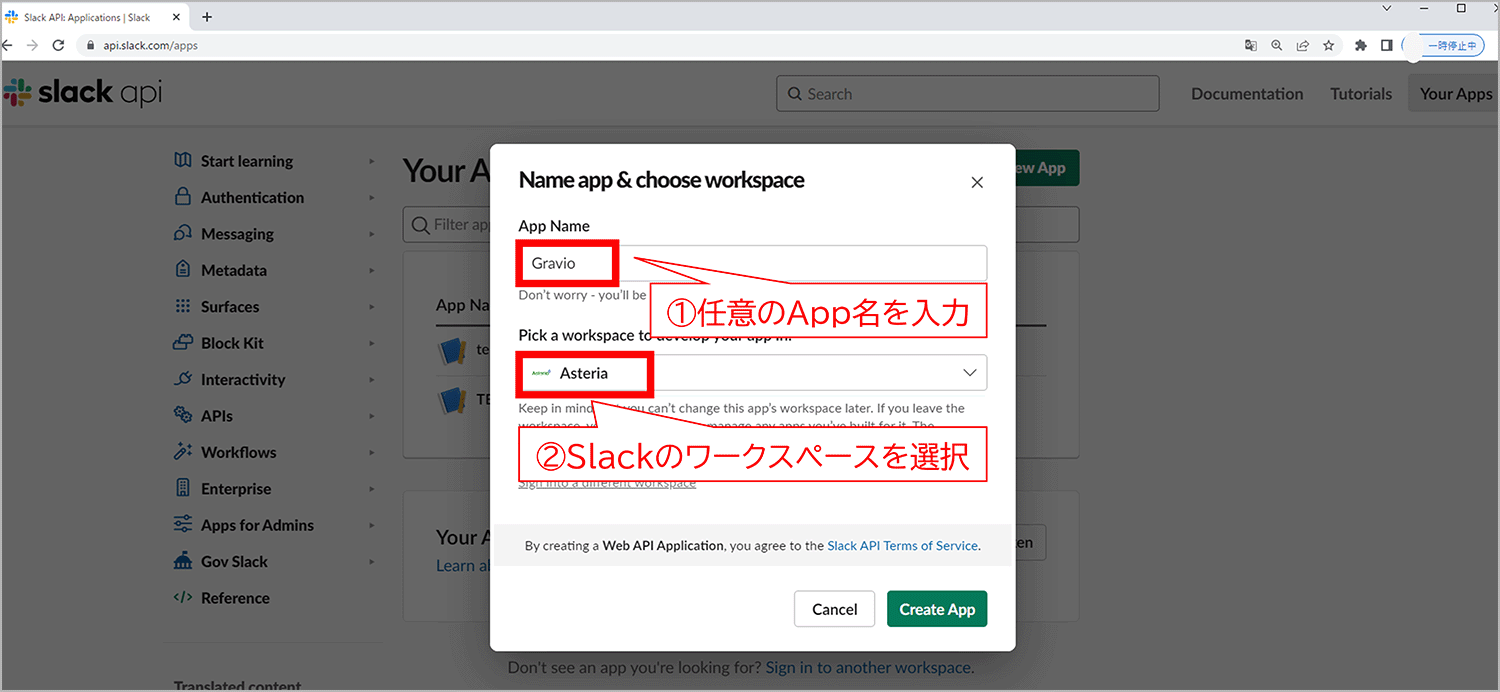1500x692 pixels.
Task: Open Metadata sidebar section
Action: point(234,270)
